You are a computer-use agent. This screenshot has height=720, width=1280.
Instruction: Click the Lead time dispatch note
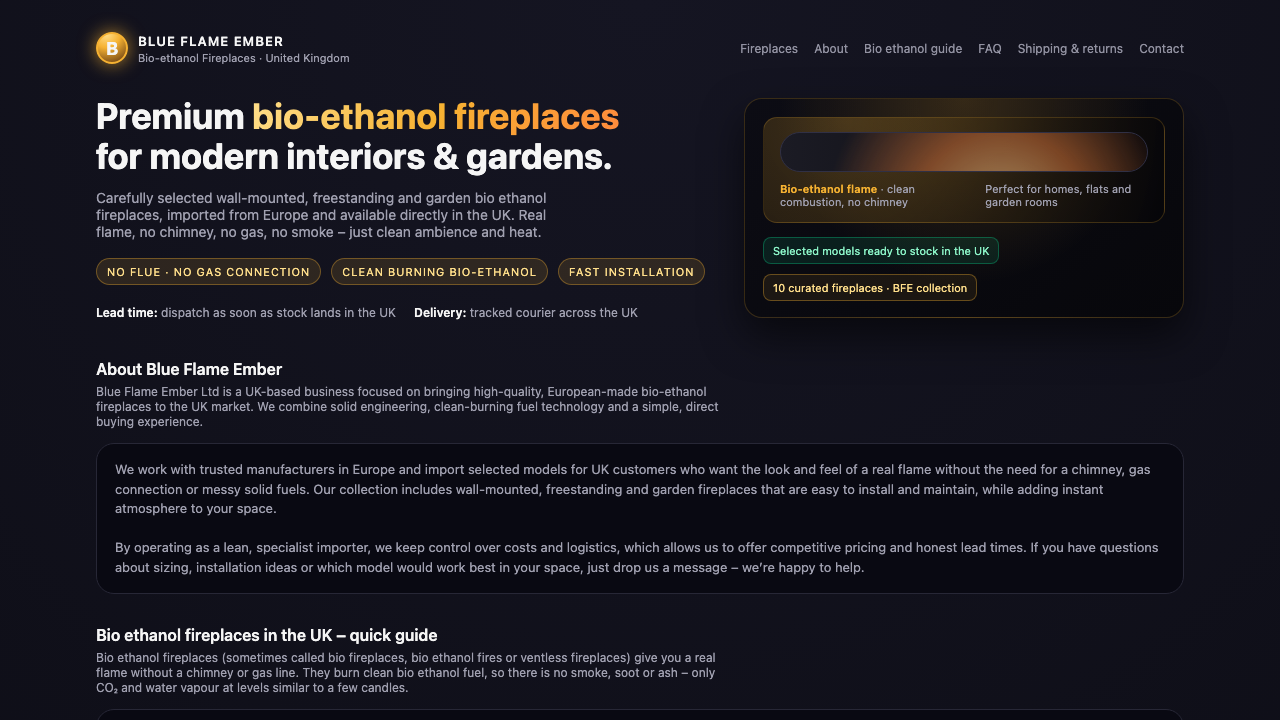(x=246, y=313)
